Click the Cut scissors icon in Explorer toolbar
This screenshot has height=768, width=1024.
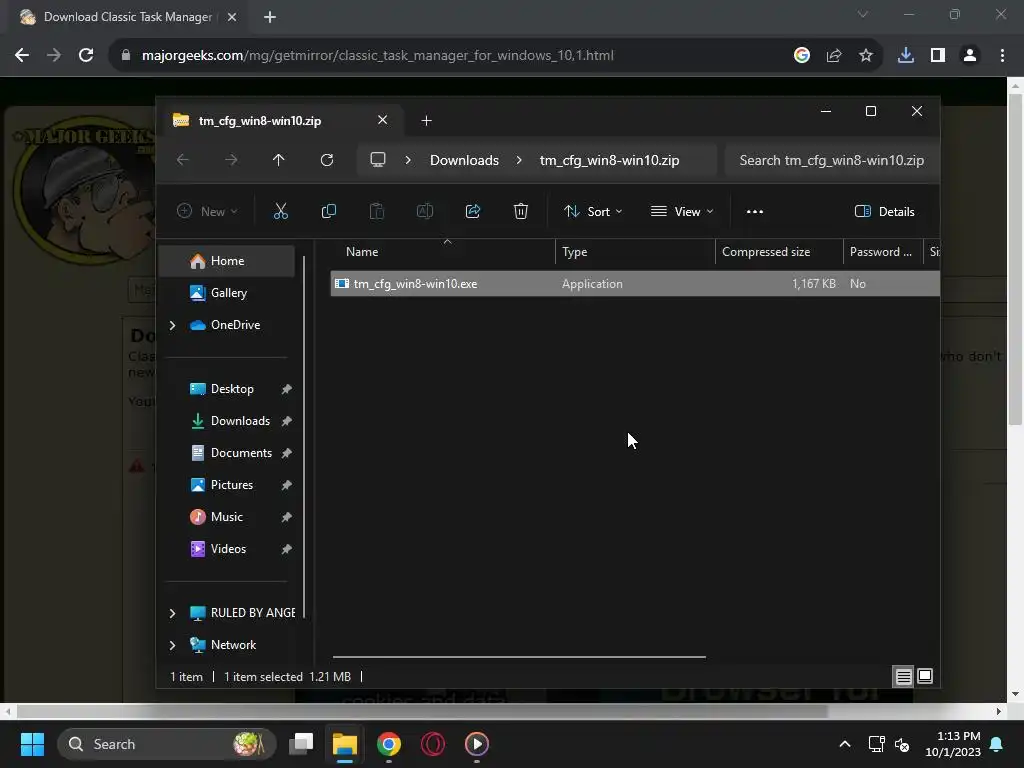(280, 211)
